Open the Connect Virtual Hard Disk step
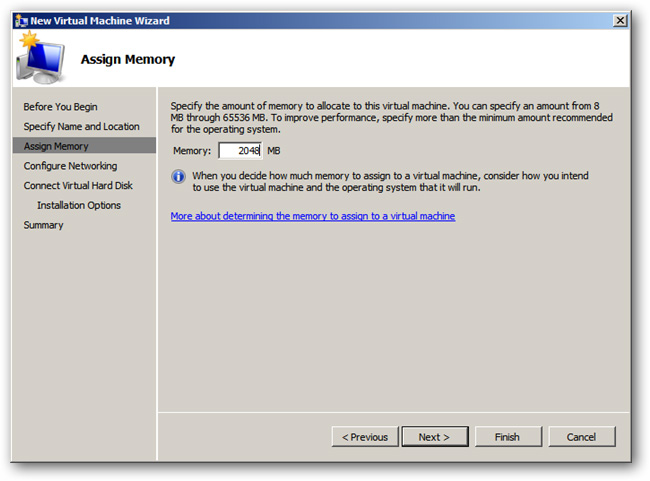Image resolution: width=650 pixels, height=481 pixels. coord(78,185)
